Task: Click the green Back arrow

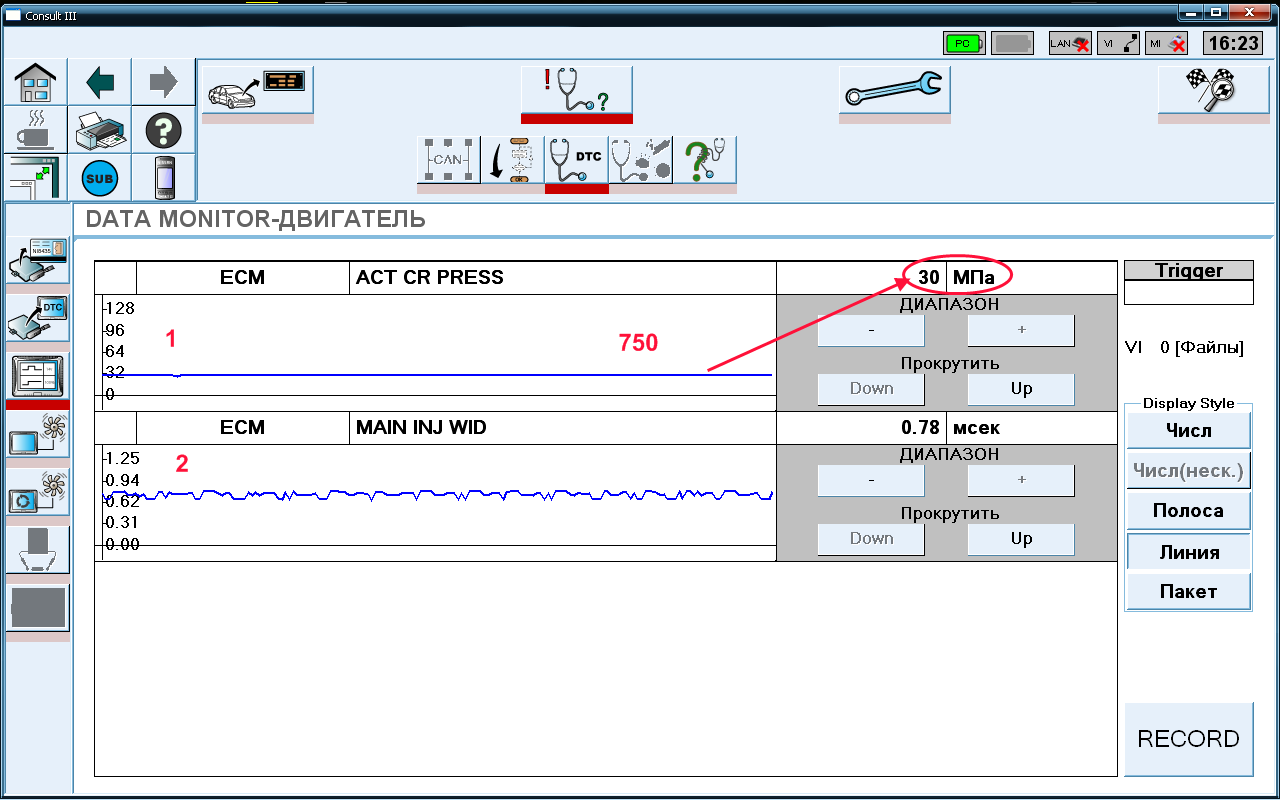Action: tap(100, 81)
